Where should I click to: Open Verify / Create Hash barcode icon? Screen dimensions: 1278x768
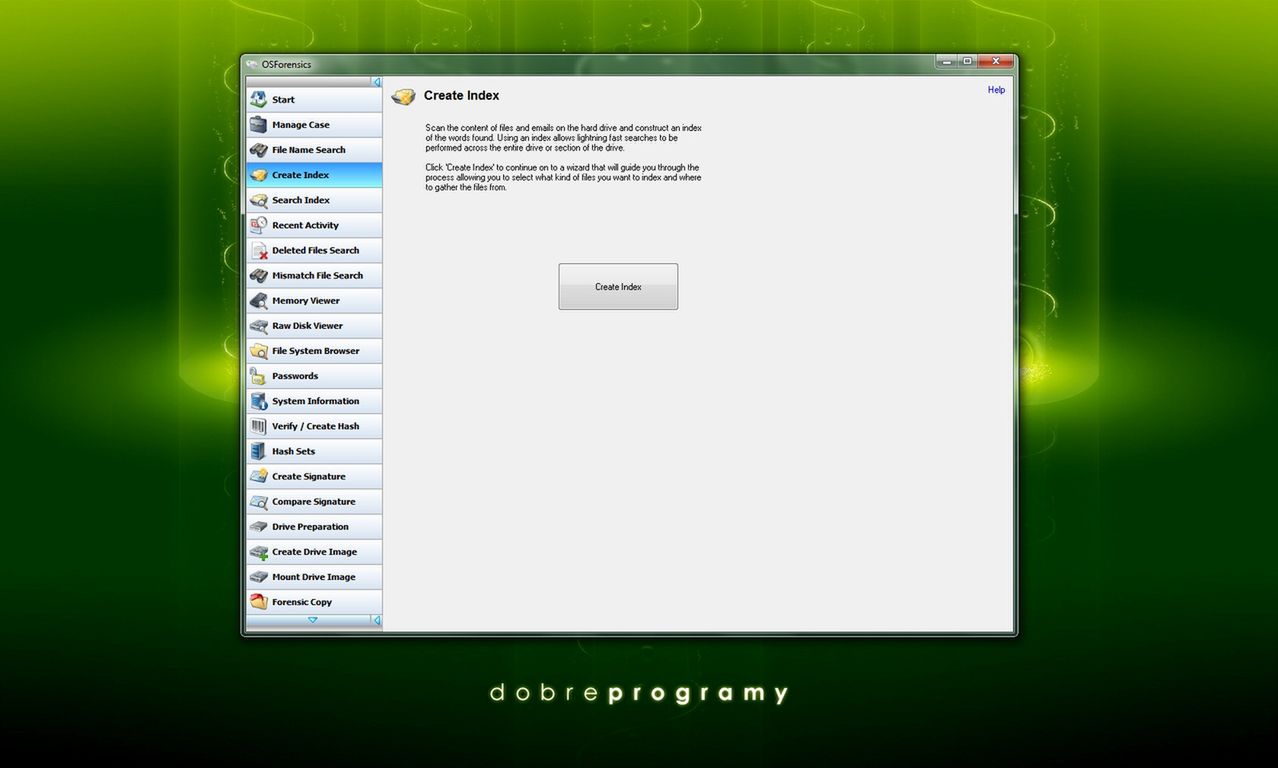click(259, 426)
